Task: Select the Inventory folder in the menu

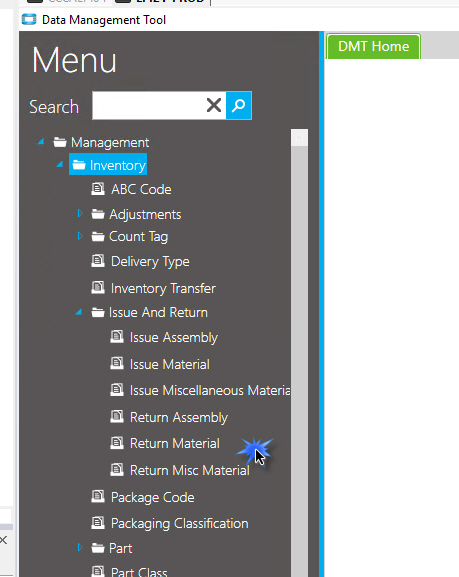Action: (108, 165)
